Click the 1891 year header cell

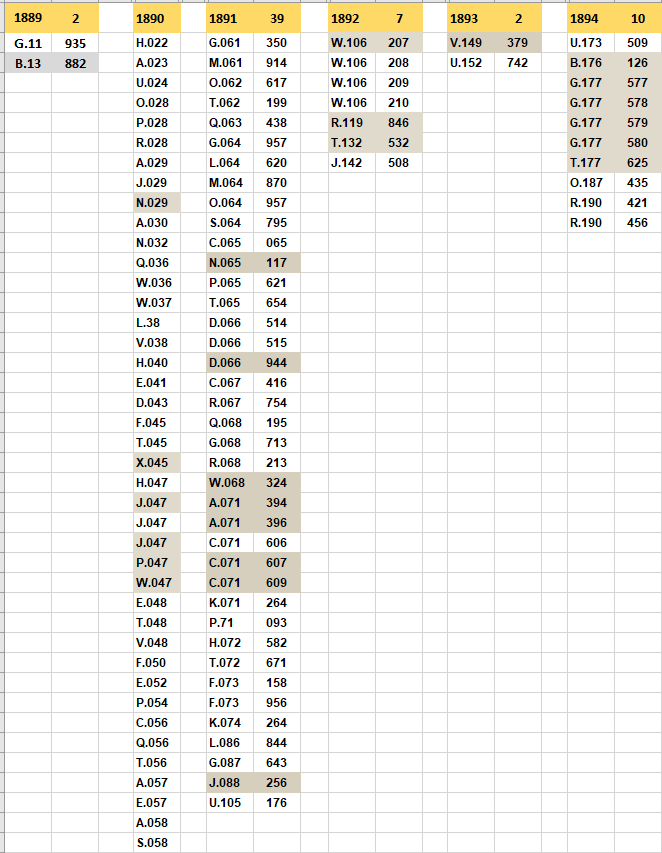point(230,18)
